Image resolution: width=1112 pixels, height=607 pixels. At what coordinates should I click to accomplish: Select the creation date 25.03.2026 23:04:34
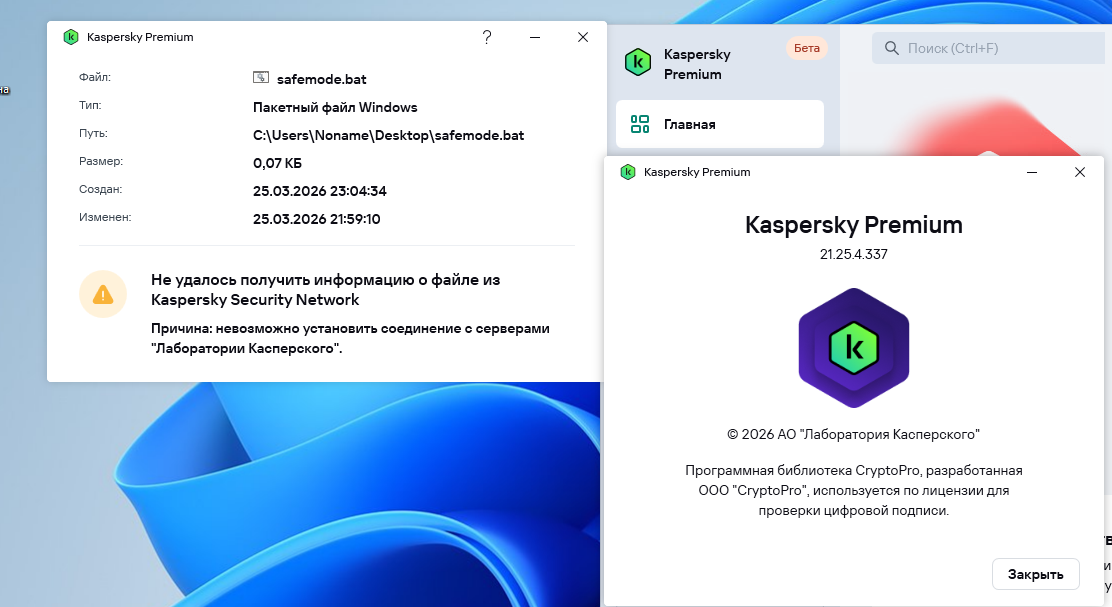[320, 191]
